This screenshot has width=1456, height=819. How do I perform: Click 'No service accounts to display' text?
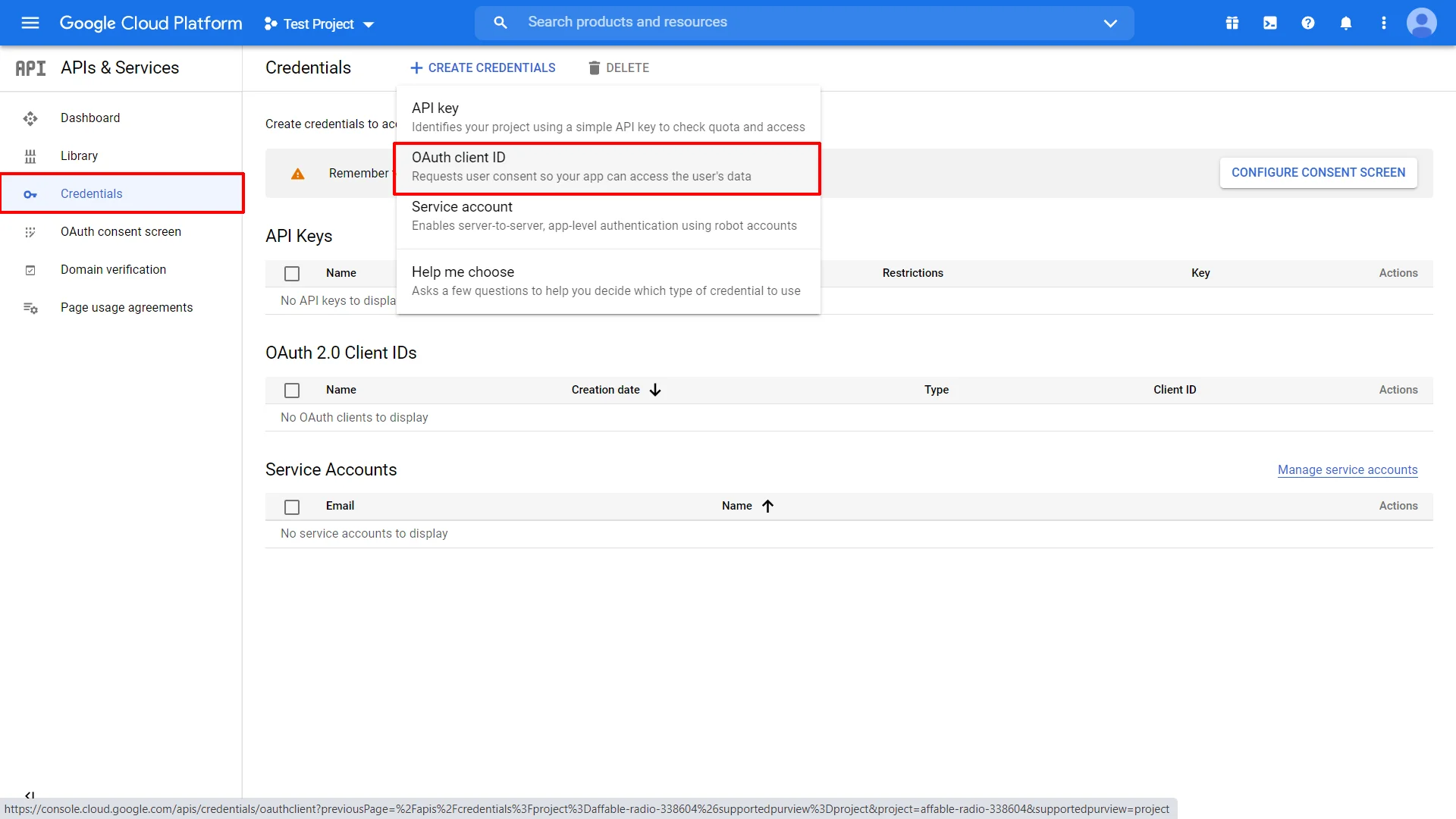click(x=364, y=534)
